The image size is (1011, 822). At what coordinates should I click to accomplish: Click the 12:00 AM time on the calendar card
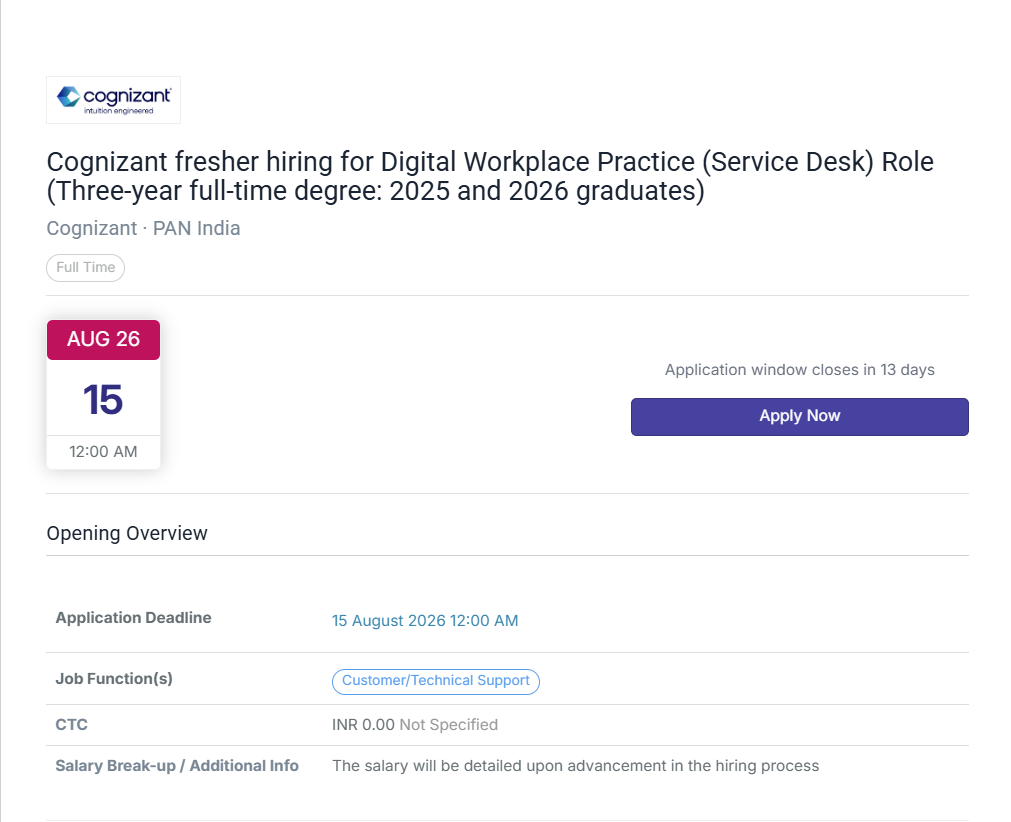point(103,451)
